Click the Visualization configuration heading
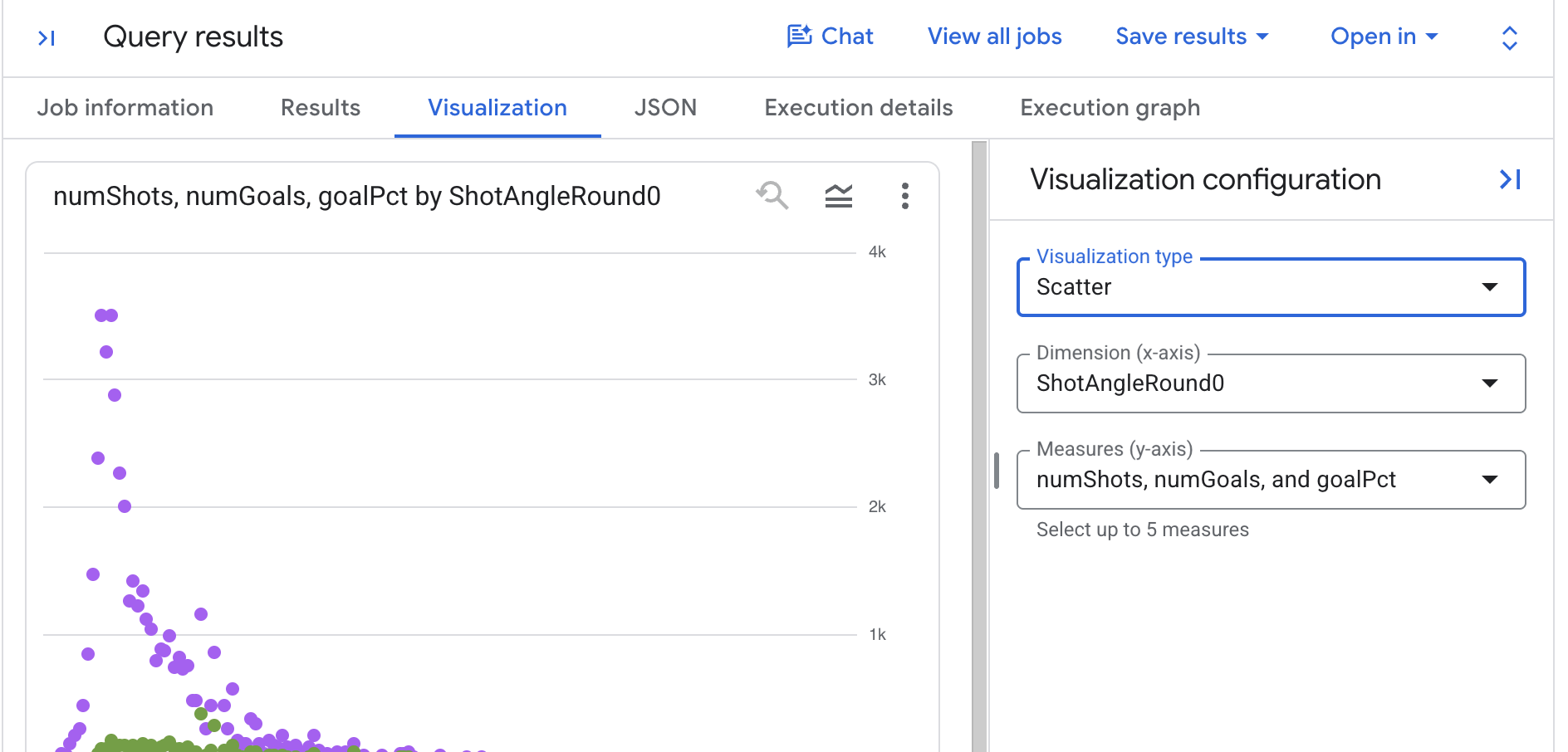Viewport: 1568px width, 752px height. click(x=1206, y=180)
